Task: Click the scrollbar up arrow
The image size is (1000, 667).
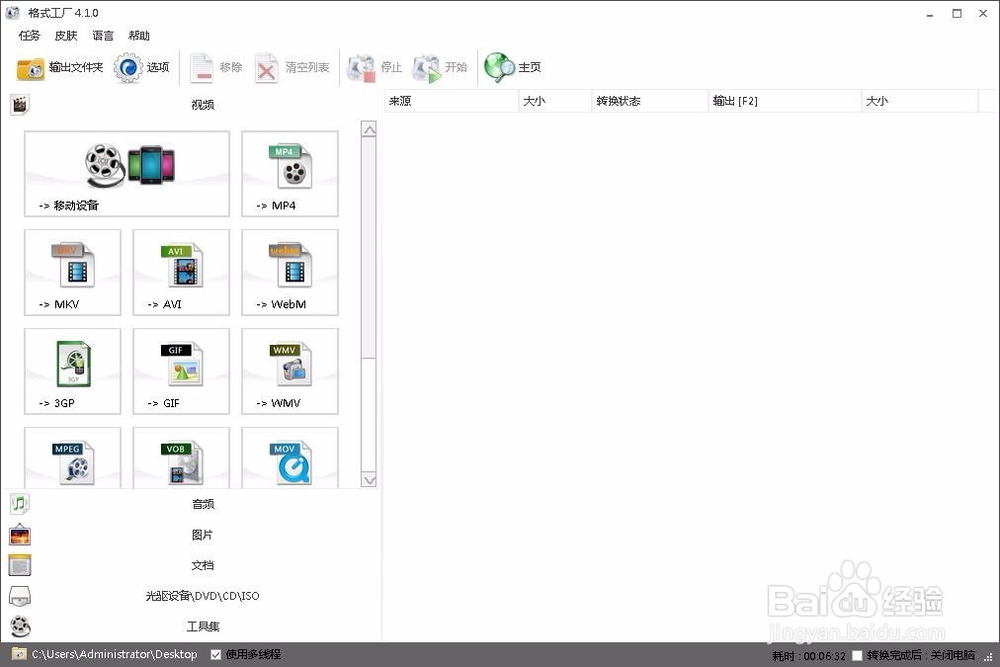Action: pos(369,128)
